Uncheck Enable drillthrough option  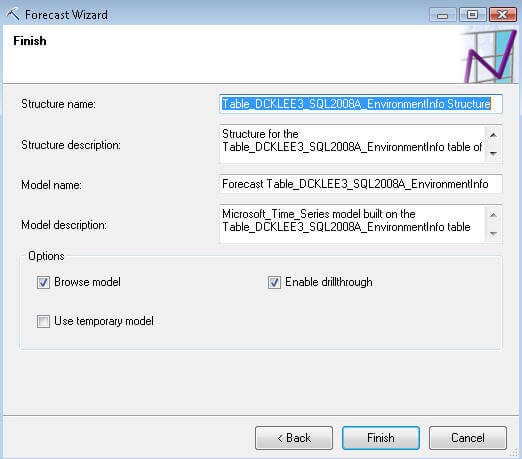pos(274,282)
